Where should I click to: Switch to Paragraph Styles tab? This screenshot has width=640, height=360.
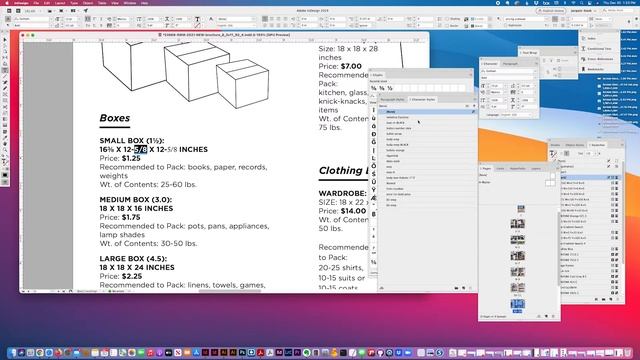coord(392,100)
